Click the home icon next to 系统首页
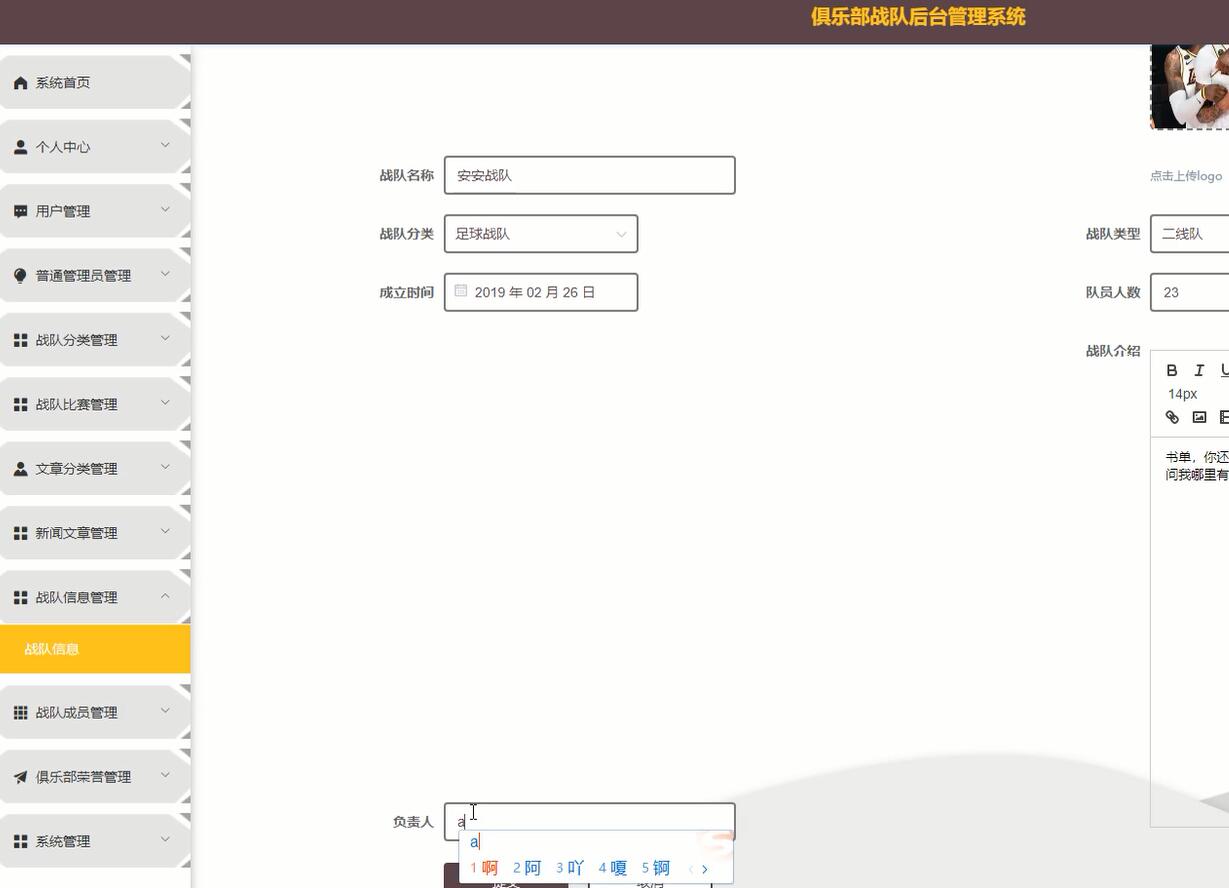 coord(20,82)
